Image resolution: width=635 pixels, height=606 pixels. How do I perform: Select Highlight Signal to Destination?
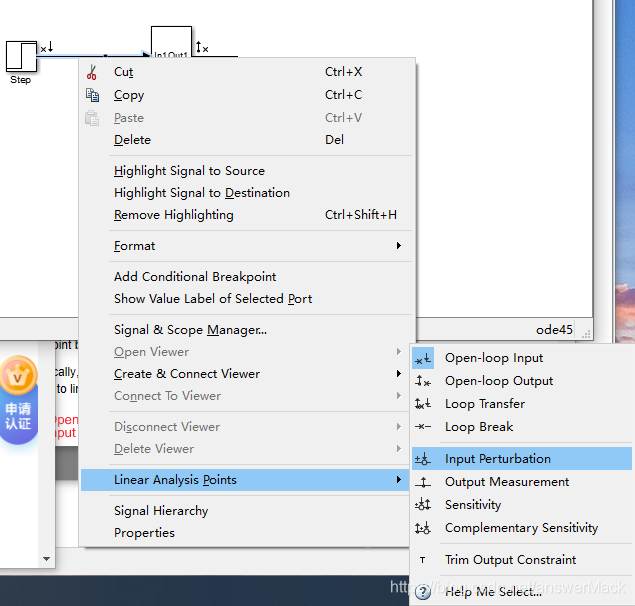pos(248,193)
